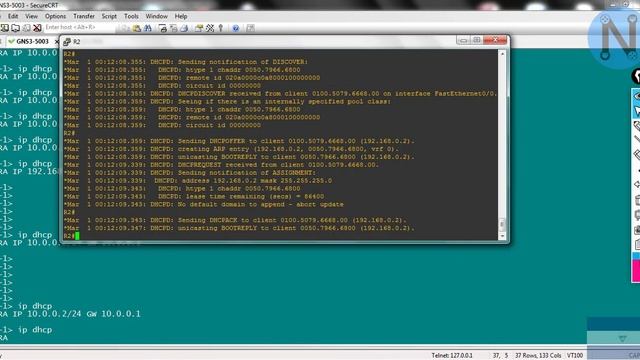Click the 37, 5 cursor position status
Image resolution: width=640 pixels, height=360 pixels.
click(x=500, y=355)
